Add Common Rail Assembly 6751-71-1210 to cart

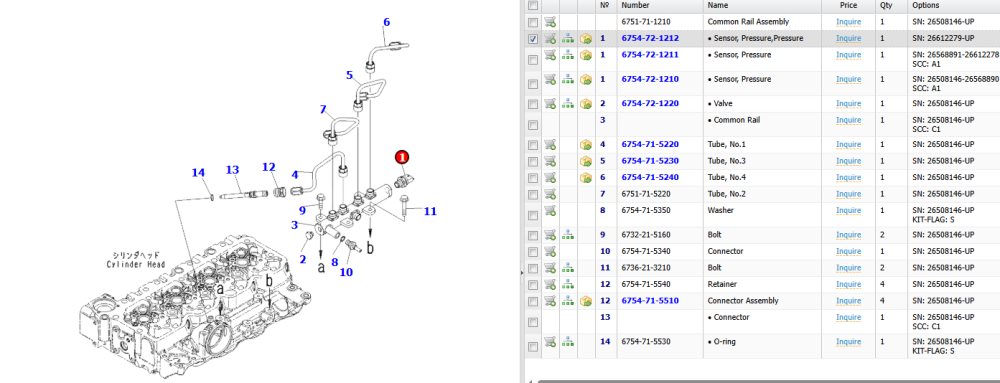tap(550, 22)
